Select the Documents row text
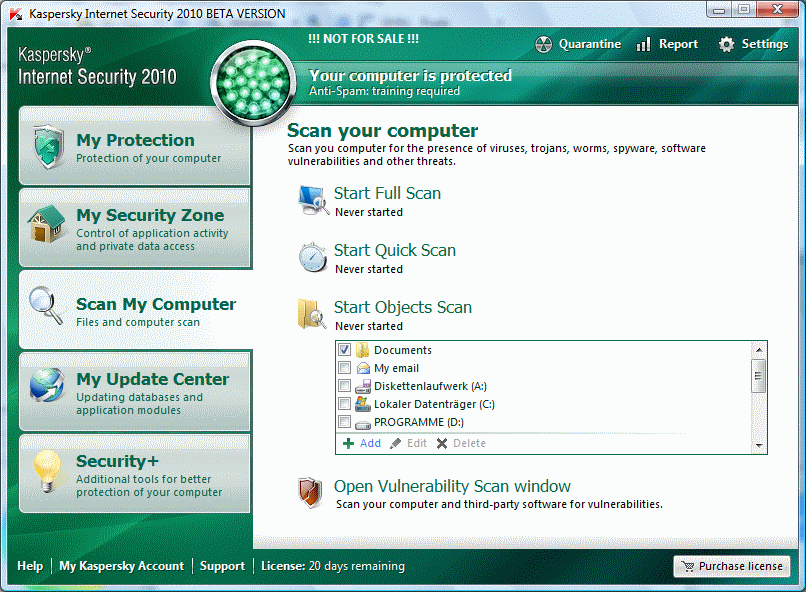 (402, 350)
